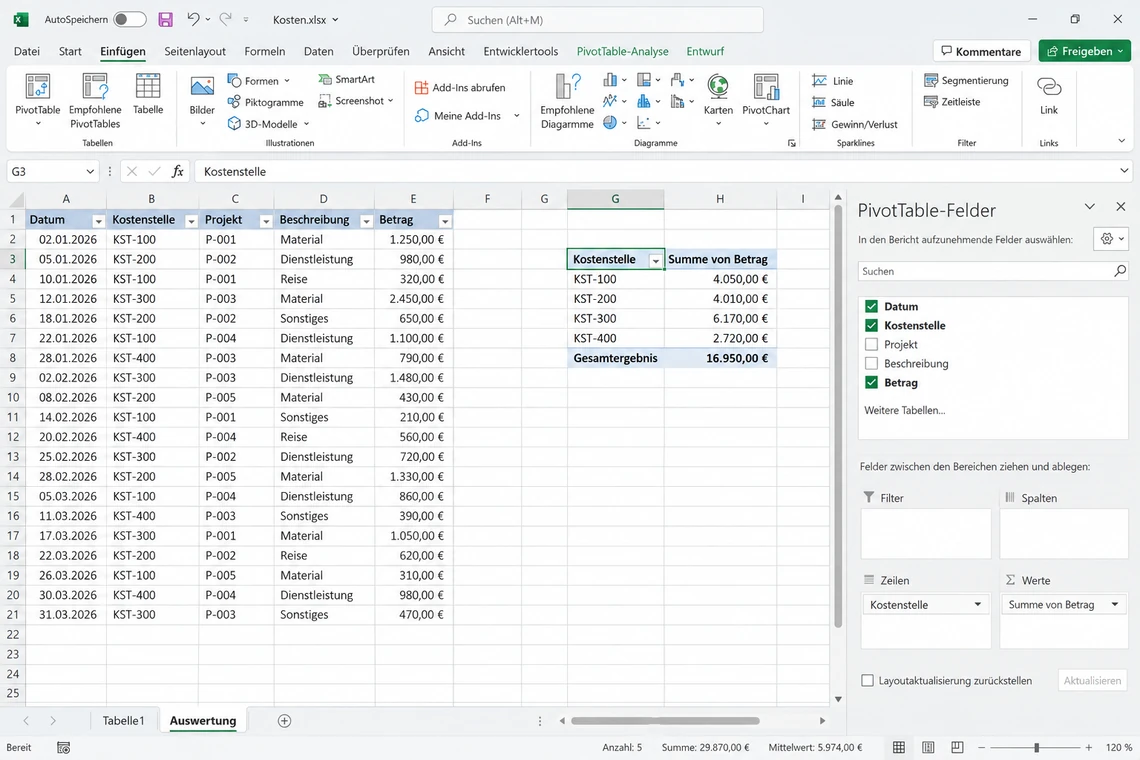Screen dimensions: 1140x760
Task: Insert a Tabelle from the ribbon
Action: 148,95
